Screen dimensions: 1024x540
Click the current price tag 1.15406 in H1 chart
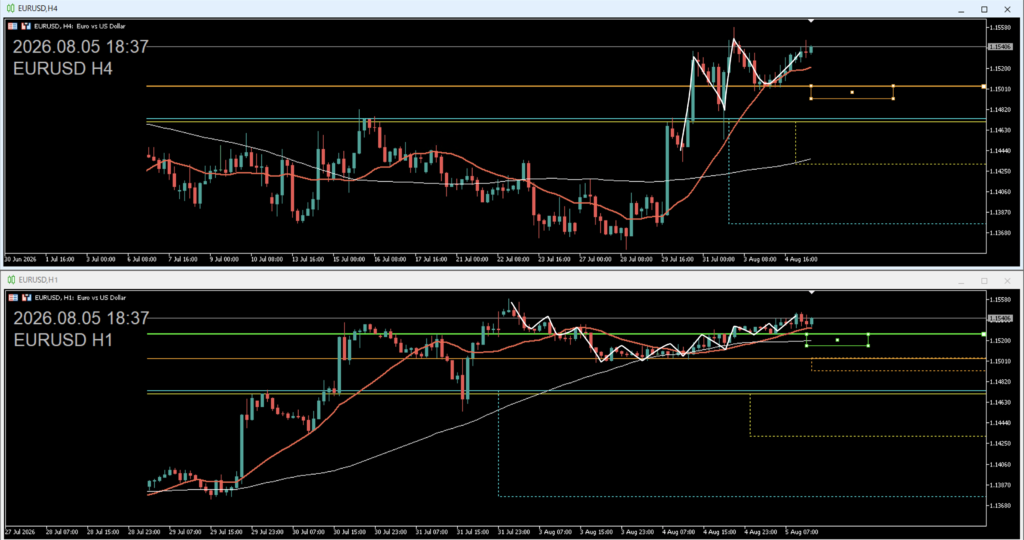1000,319
